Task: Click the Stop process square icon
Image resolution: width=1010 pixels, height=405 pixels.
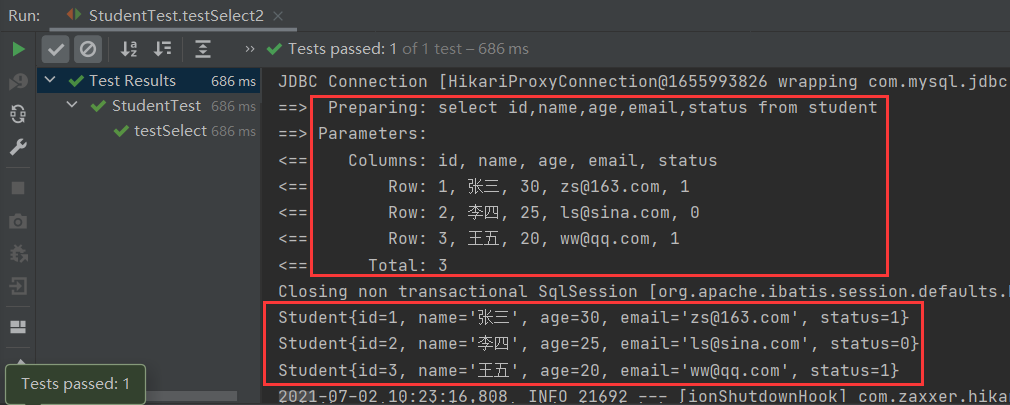Action: [18, 188]
